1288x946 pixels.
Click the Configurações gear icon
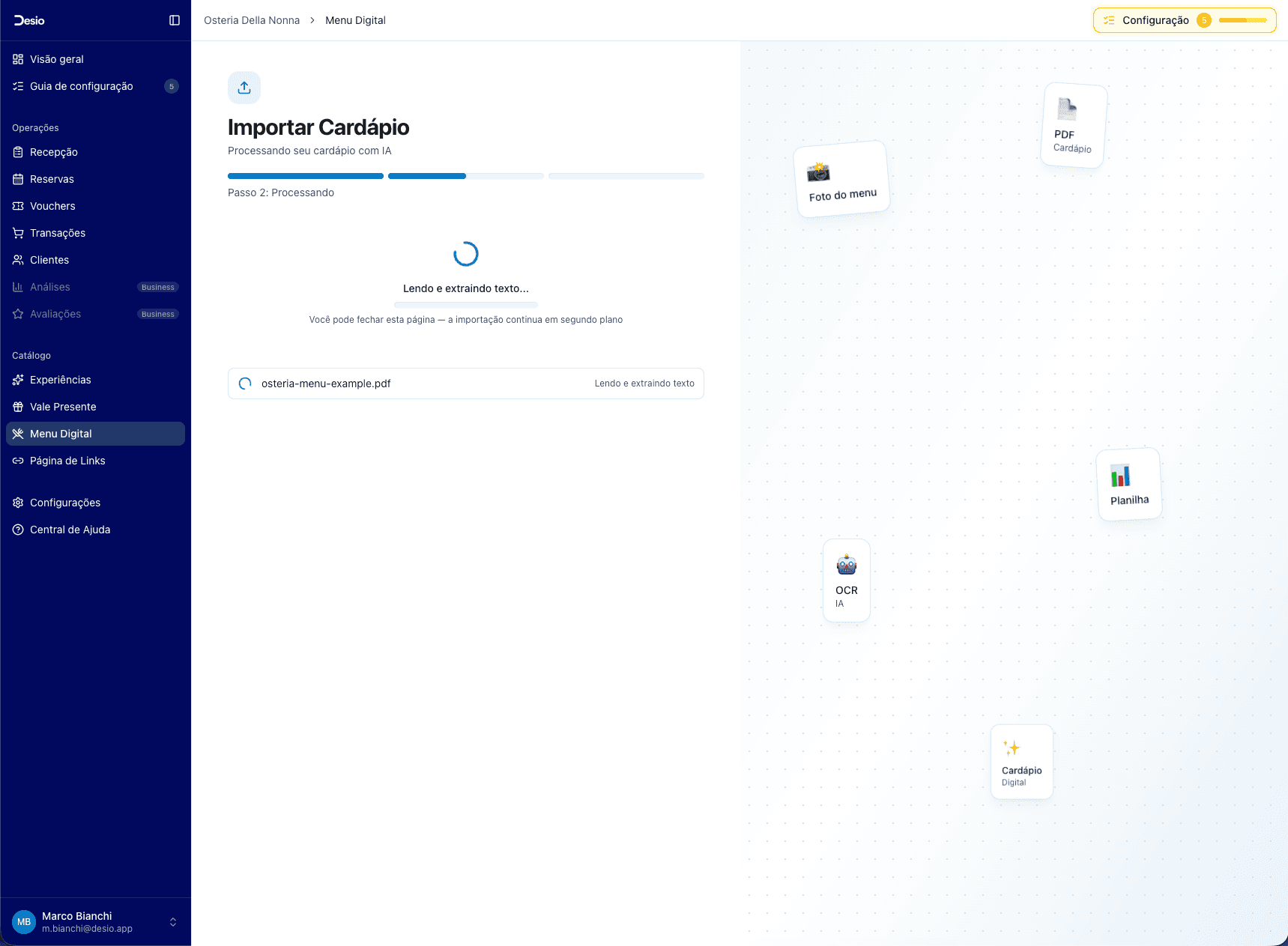click(x=18, y=503)
